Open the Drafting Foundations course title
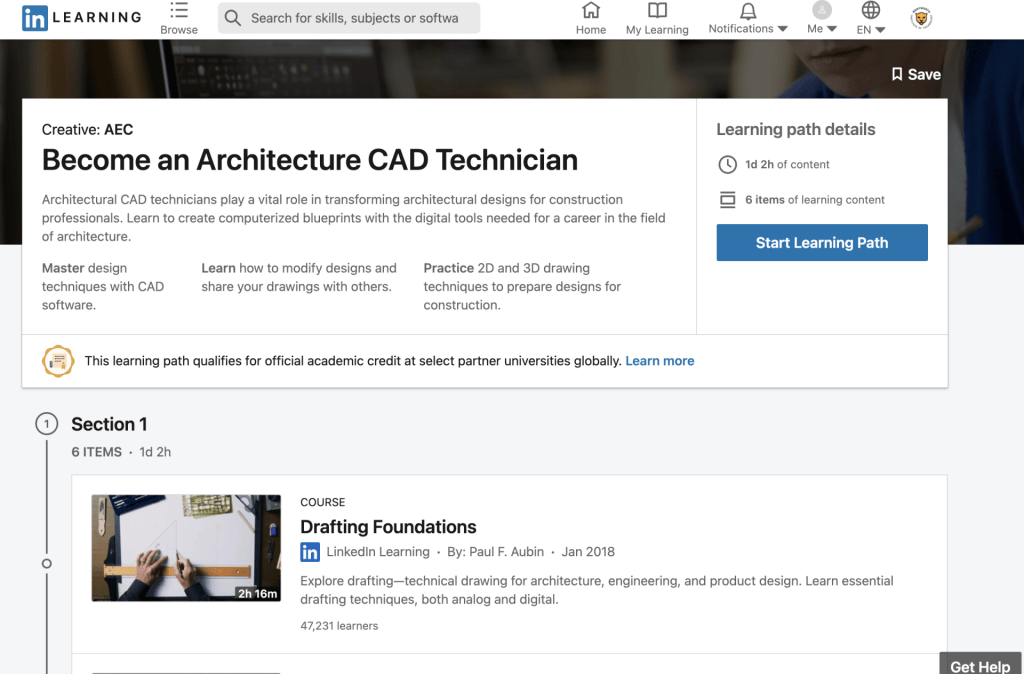The image size is (1024, 674). pyautogui.click(x=388, y=526)
